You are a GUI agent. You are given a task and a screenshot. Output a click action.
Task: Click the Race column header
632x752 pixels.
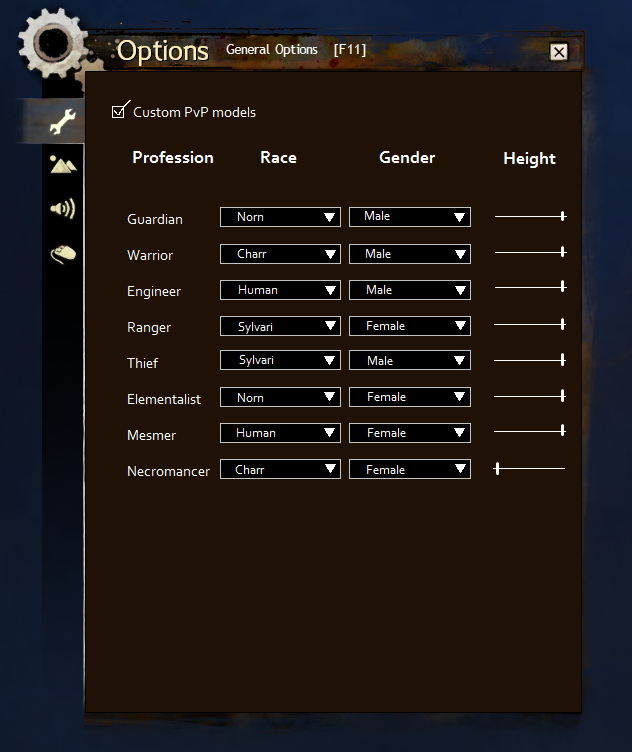(x=278, y=158)
